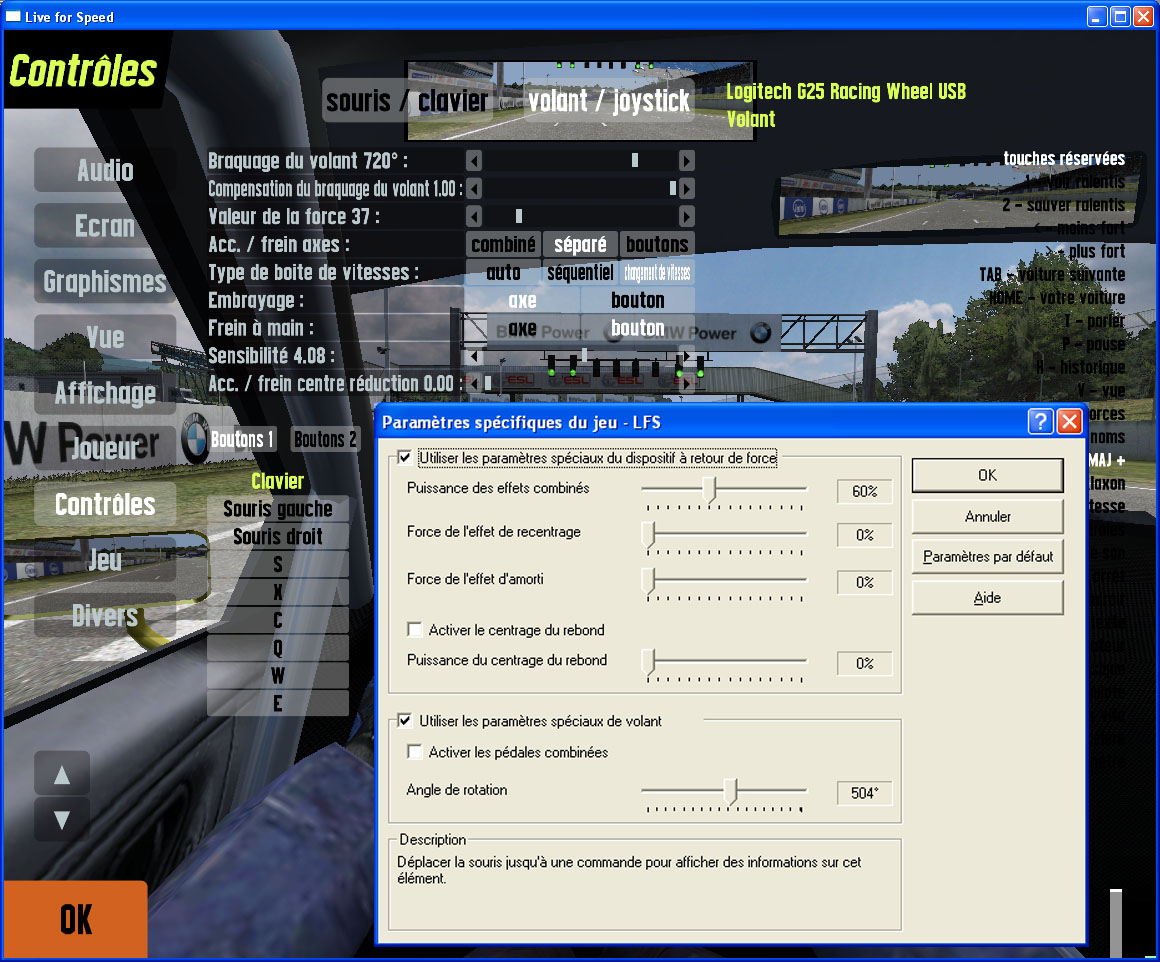Click left arrow of Compensation du braquage
The height and width of the screenshot is (962, 1160).
tap(474, 189)
